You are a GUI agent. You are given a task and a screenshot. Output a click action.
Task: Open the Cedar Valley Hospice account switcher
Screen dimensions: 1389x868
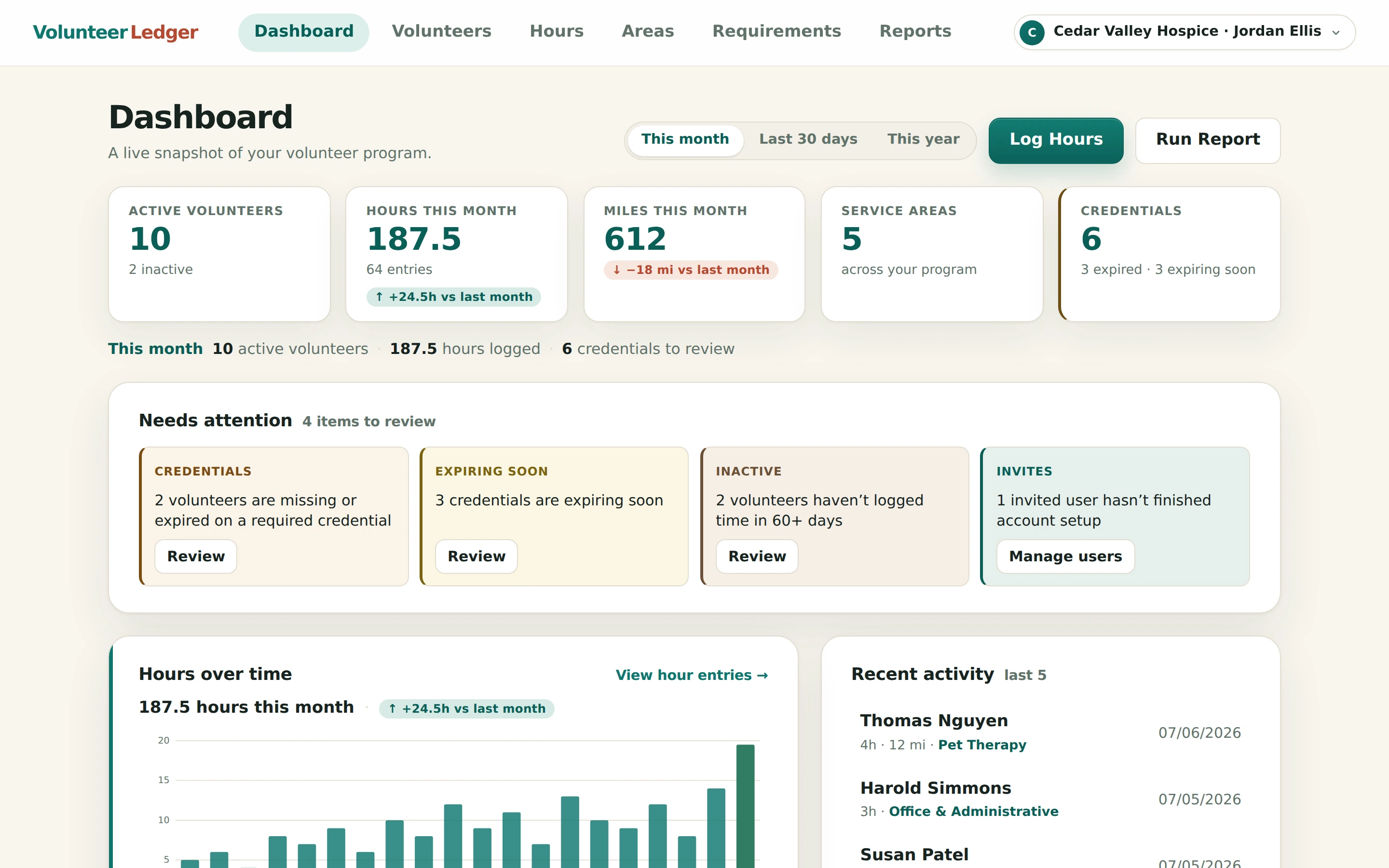coord(1184,32)
